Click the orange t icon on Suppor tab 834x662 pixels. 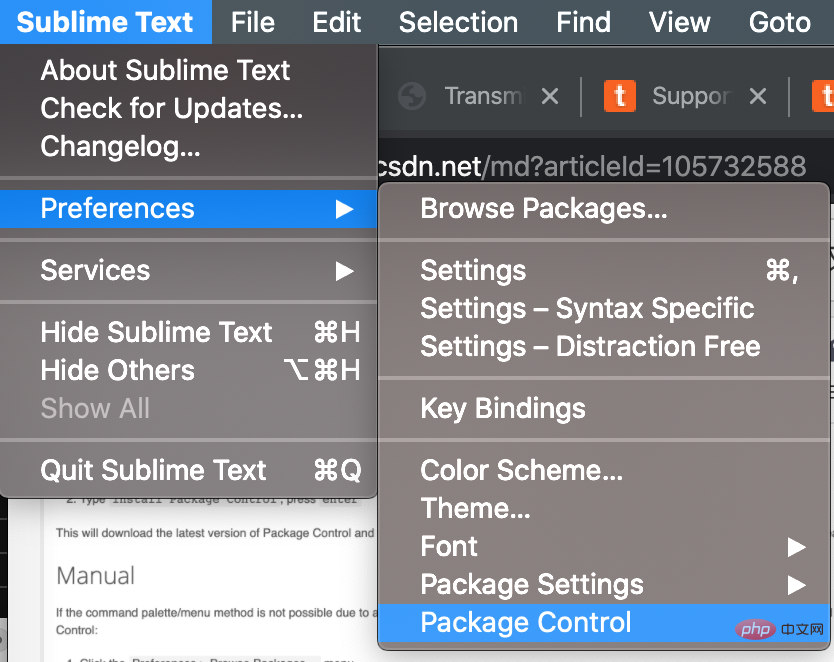[620, 96]
